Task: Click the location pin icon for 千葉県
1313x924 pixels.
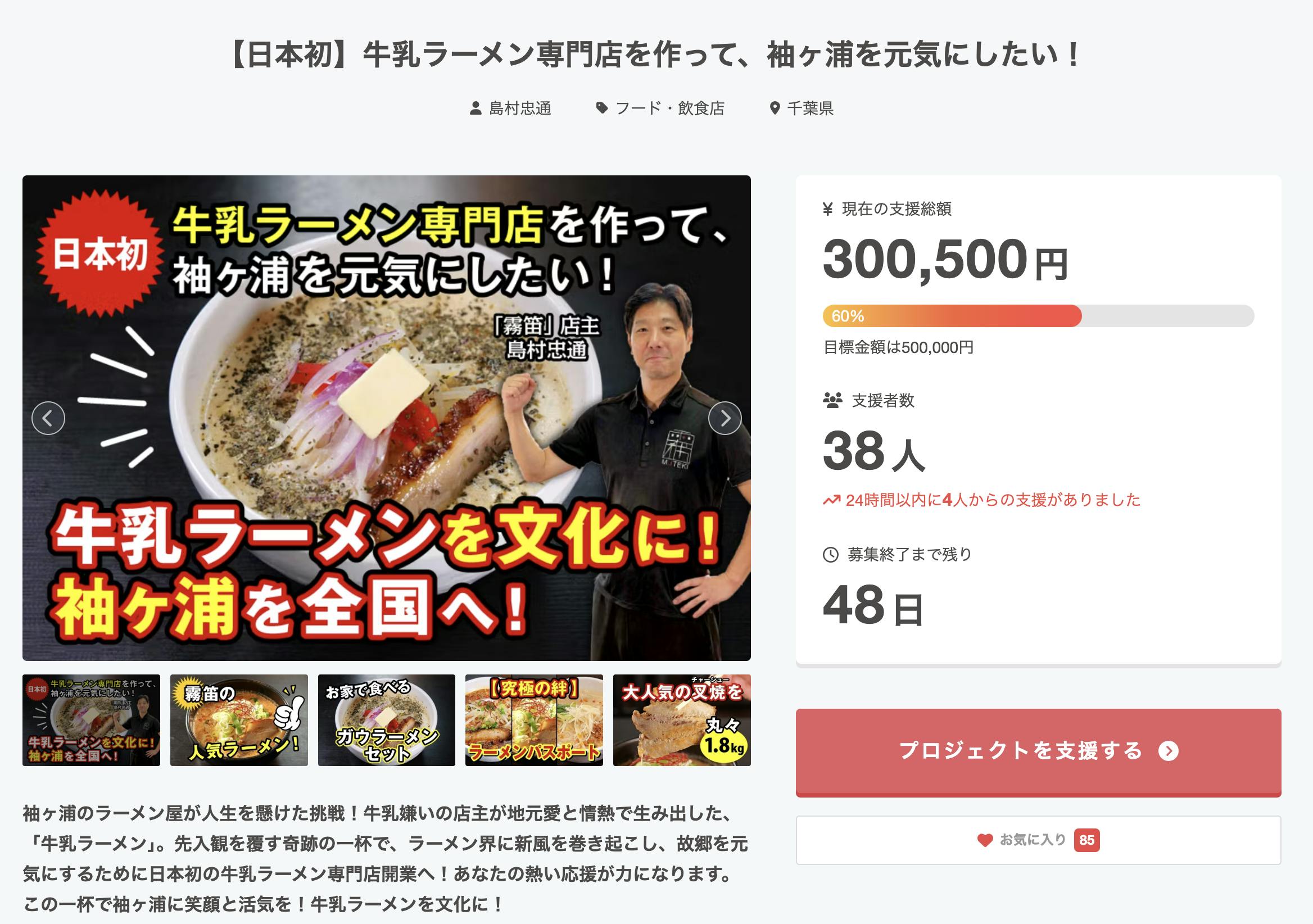Action: pos(775,108)
